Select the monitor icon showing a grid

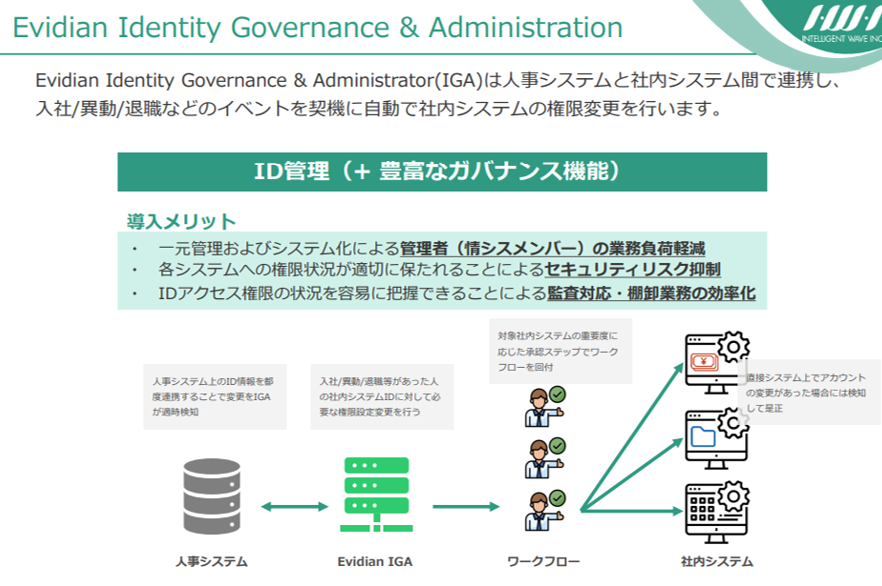(x=717, y=512)
